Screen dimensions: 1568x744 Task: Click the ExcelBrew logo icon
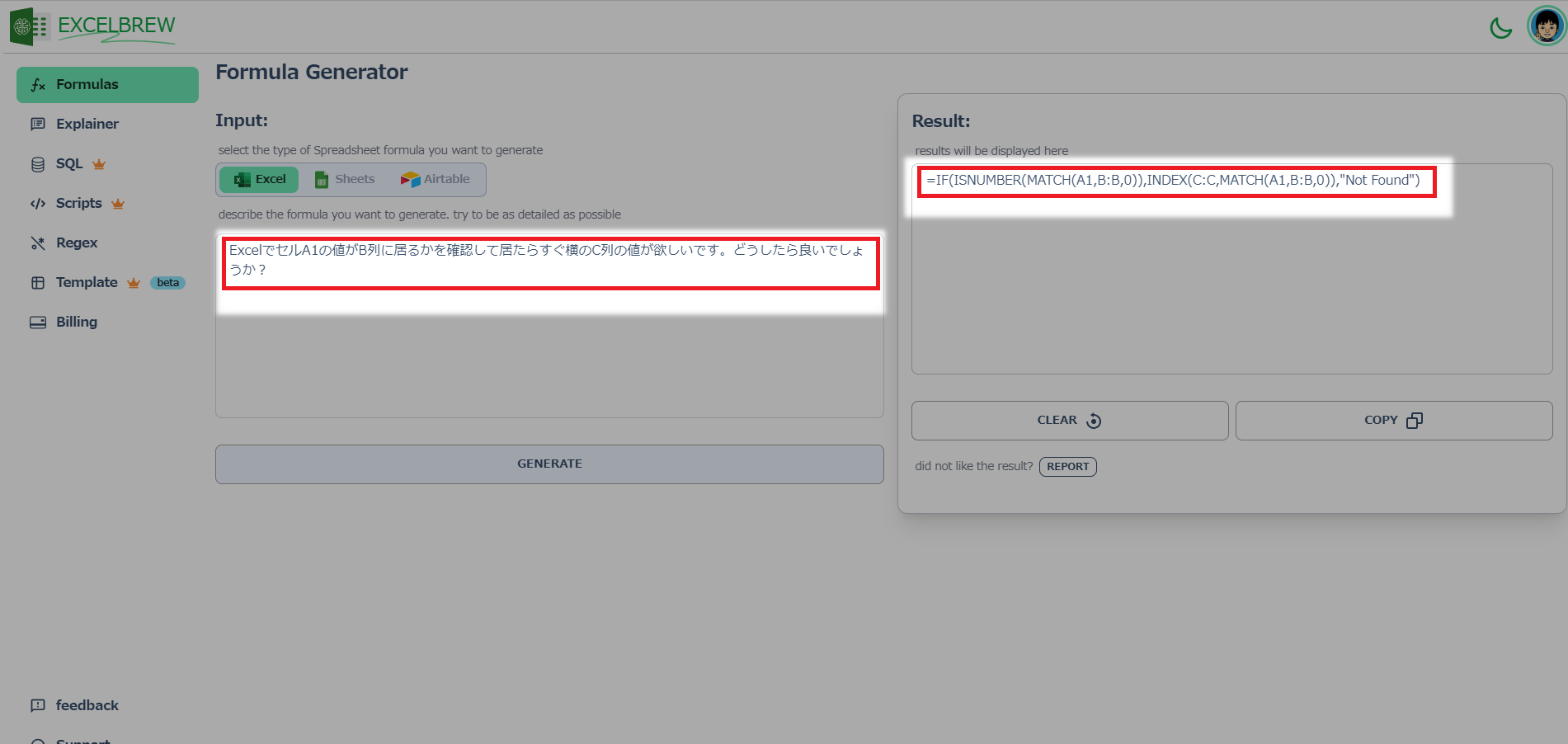[30, 26]
